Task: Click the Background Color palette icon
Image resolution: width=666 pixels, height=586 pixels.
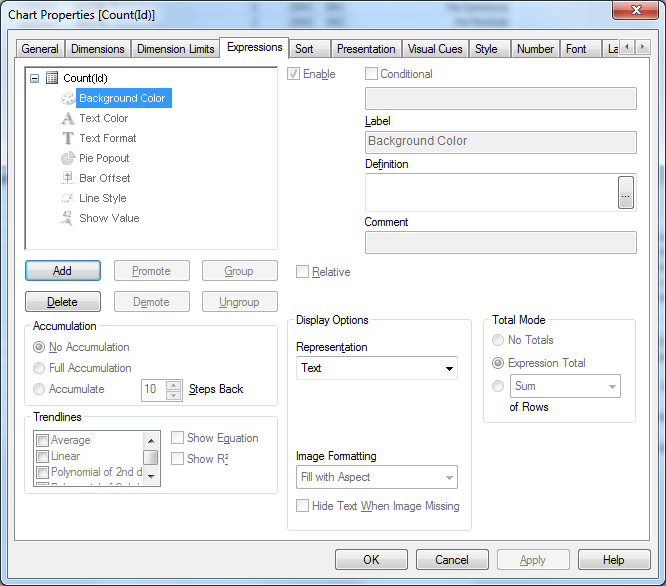Action: 68,98
